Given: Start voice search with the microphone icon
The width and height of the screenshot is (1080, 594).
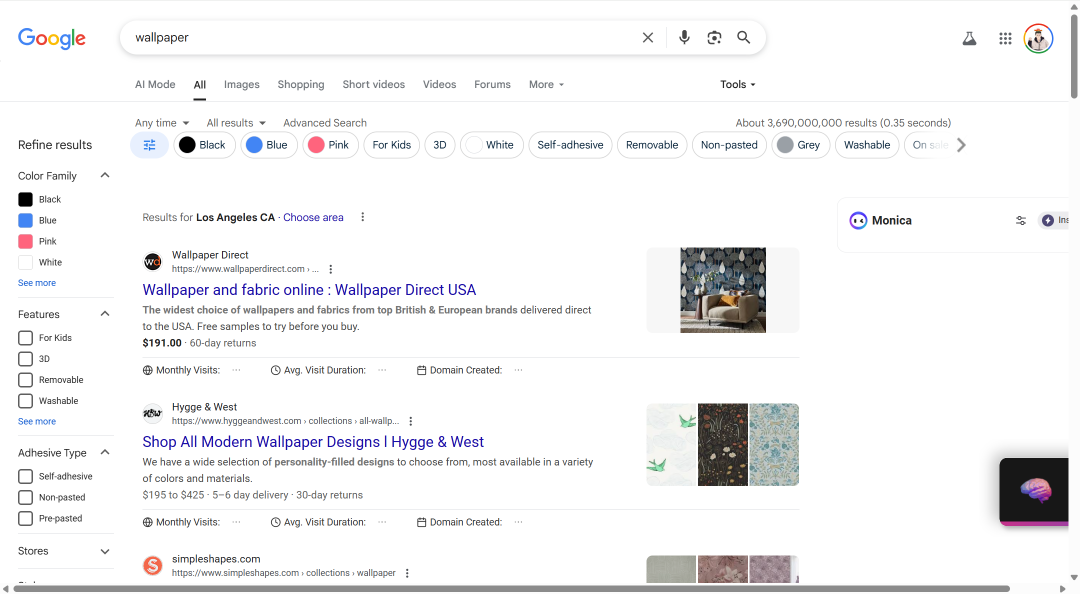Looking at the screenshot, I should (684, 37).
